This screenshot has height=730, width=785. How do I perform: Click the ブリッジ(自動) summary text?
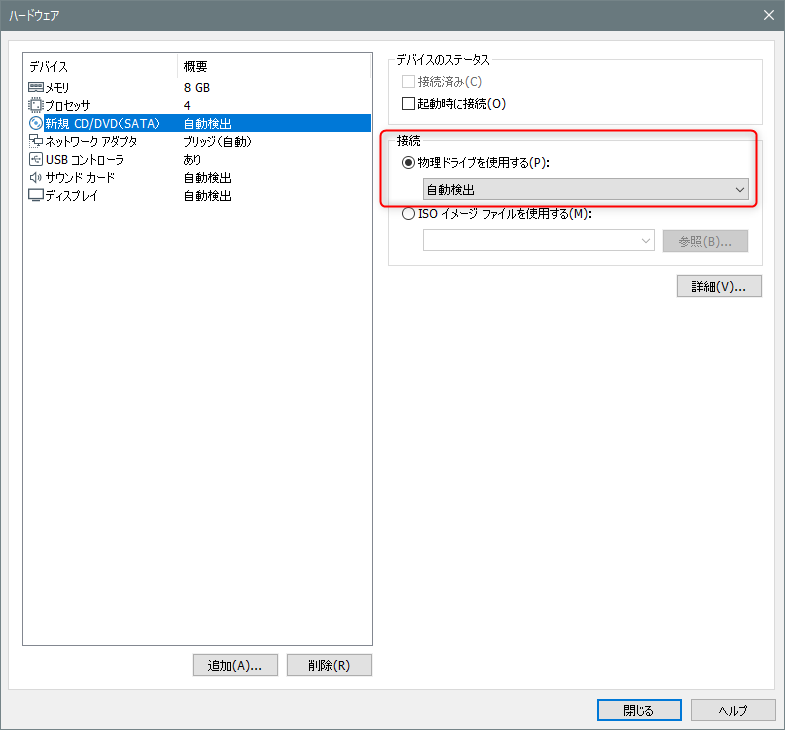pos(217,142)
